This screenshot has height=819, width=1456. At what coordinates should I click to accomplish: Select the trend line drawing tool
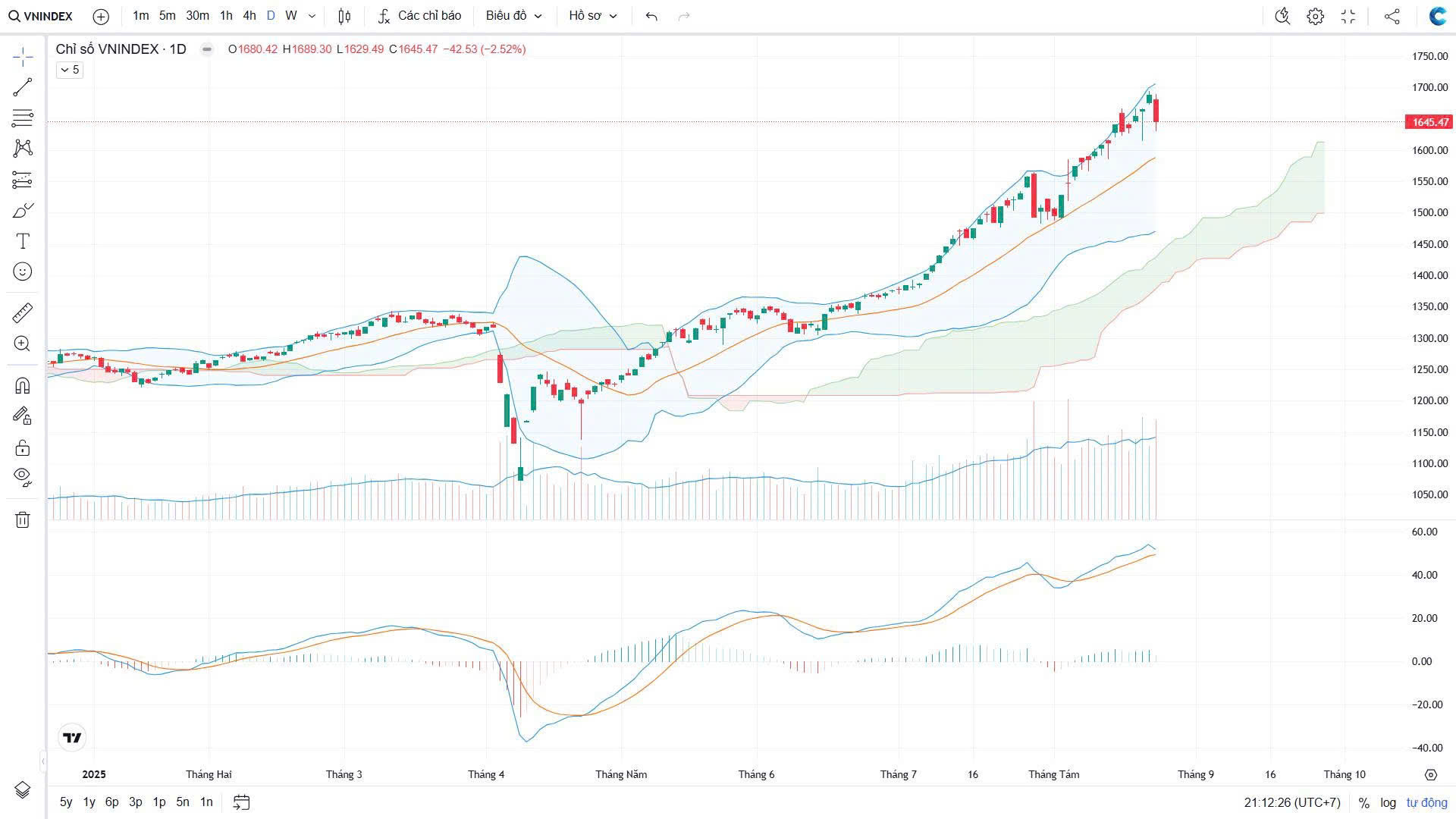click(23, 87)
